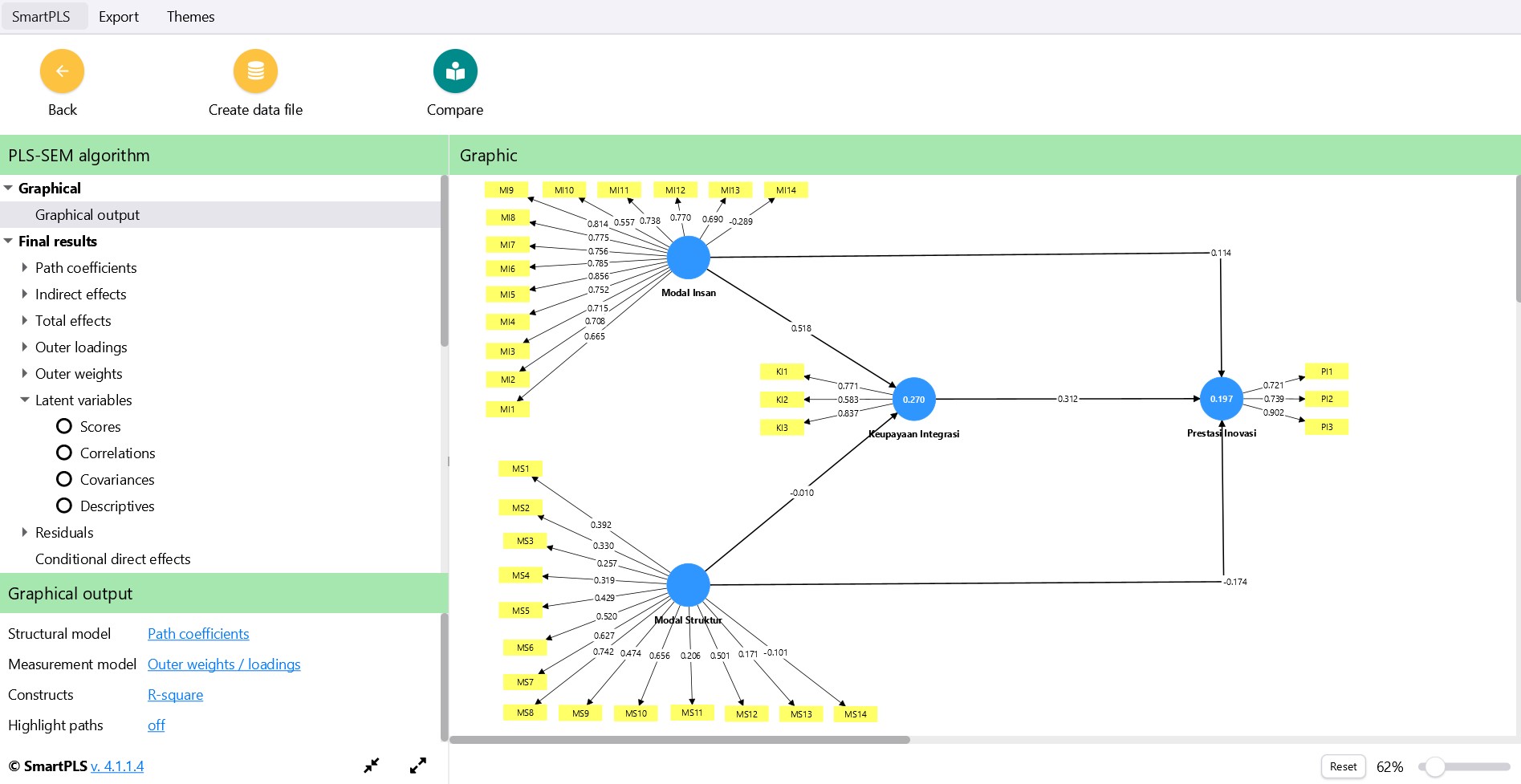Viewport: 1521px width, 784px height.
Task: Click the Create data file icon
Action: 255,71
